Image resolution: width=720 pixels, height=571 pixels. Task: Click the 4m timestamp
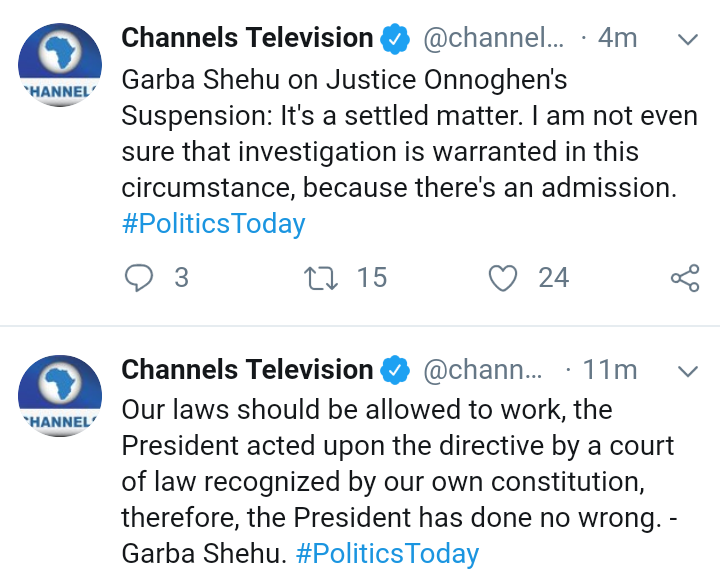pos(616,39)
